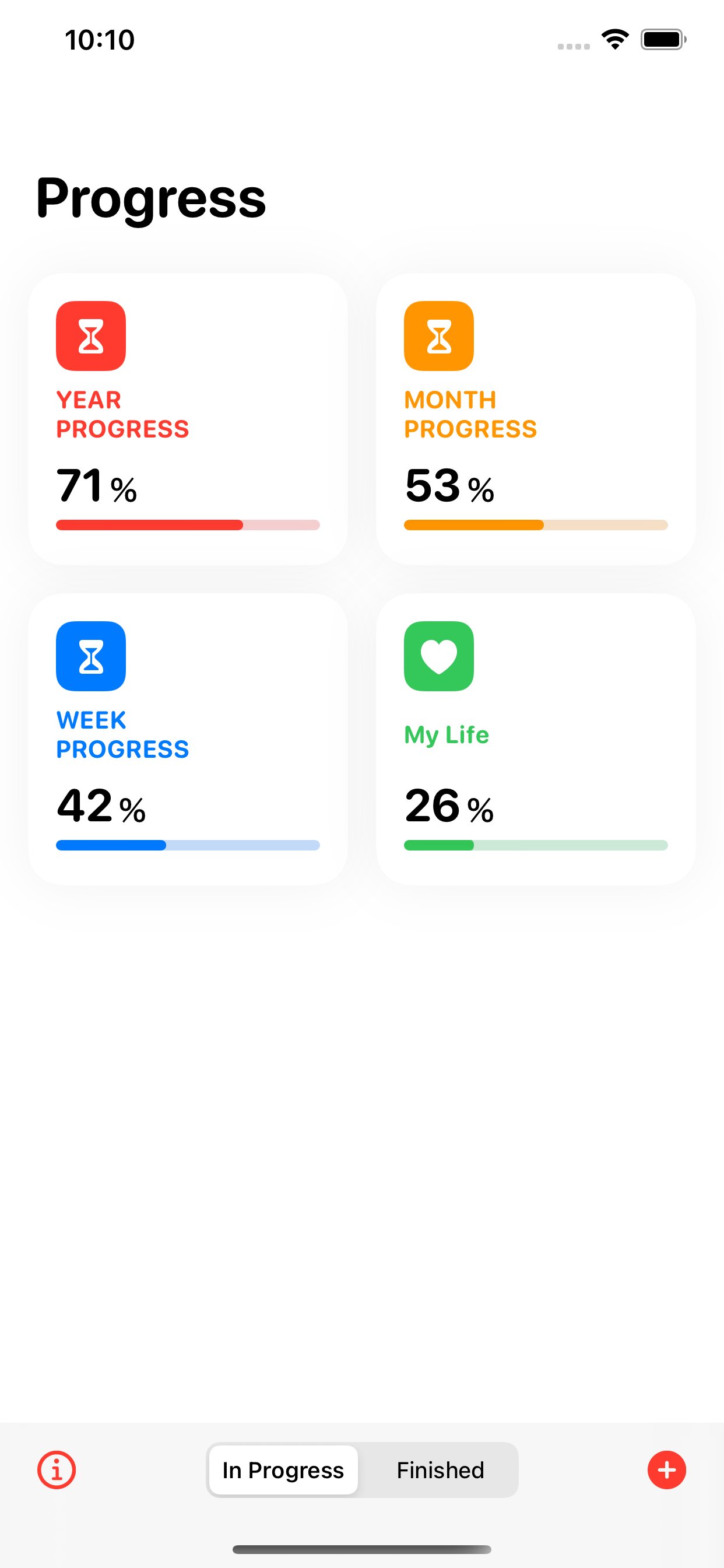Tap the Year Progress bar
This screenshot has width=724, height=1568.
point(187,524)
